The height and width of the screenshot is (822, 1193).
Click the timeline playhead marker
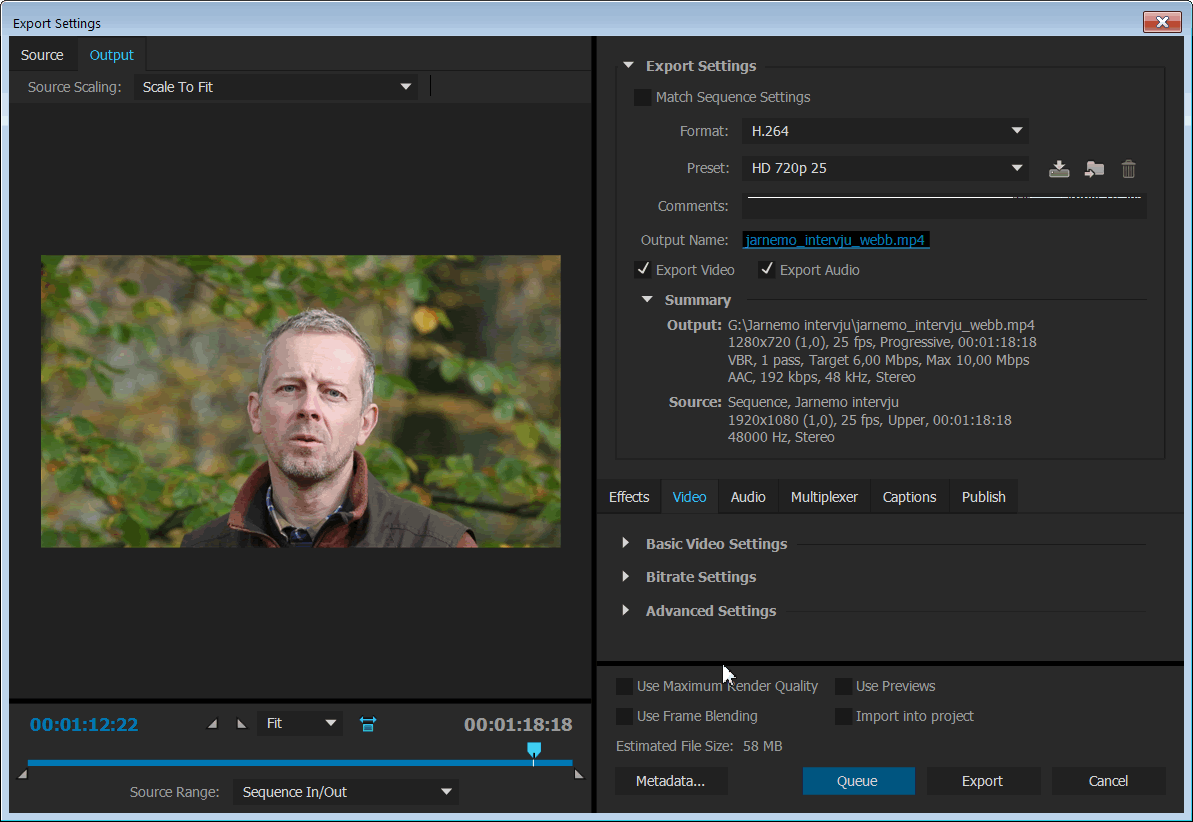tap(534, 750)
